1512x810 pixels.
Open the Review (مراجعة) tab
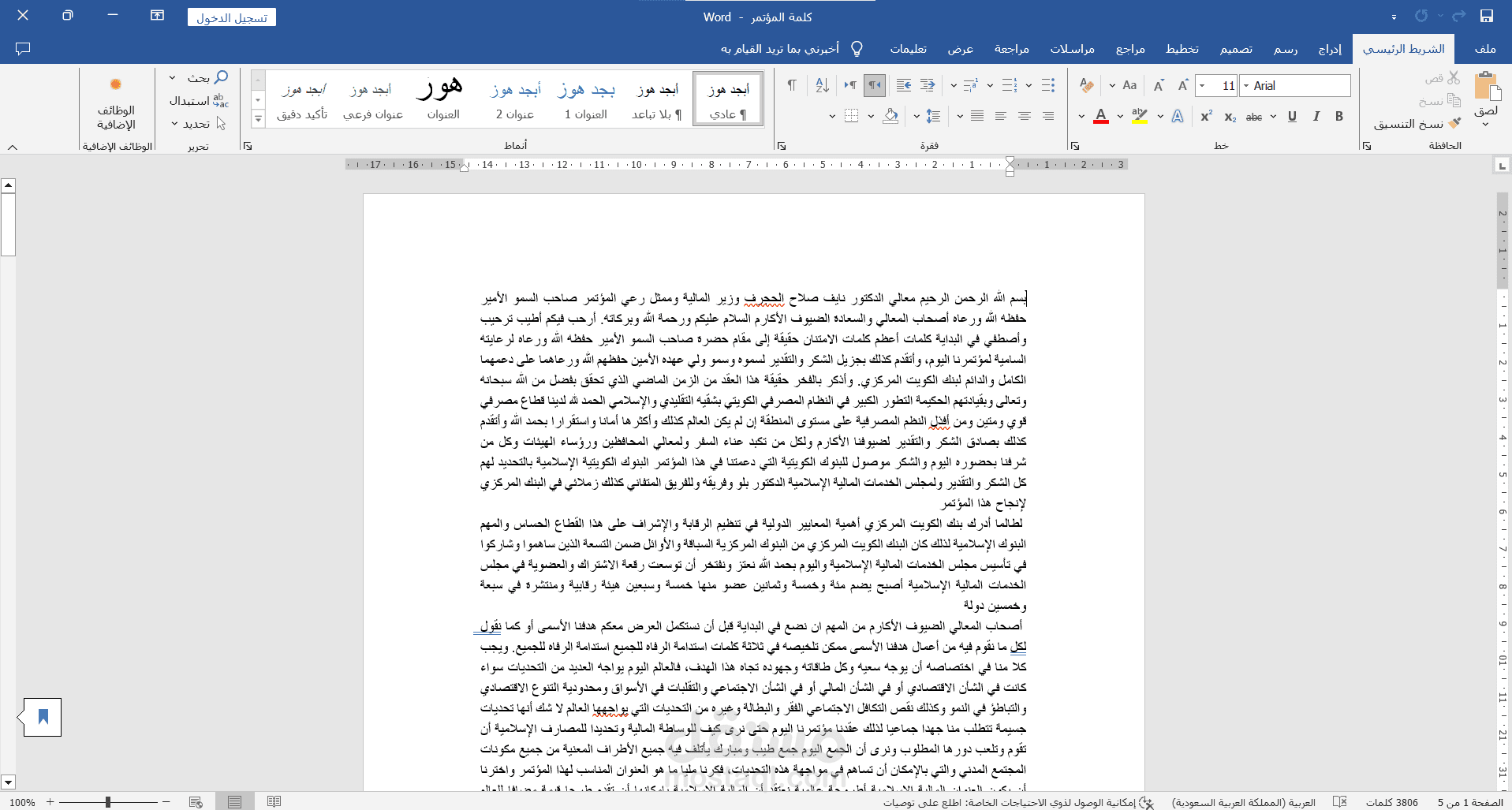coord(1011,49)
